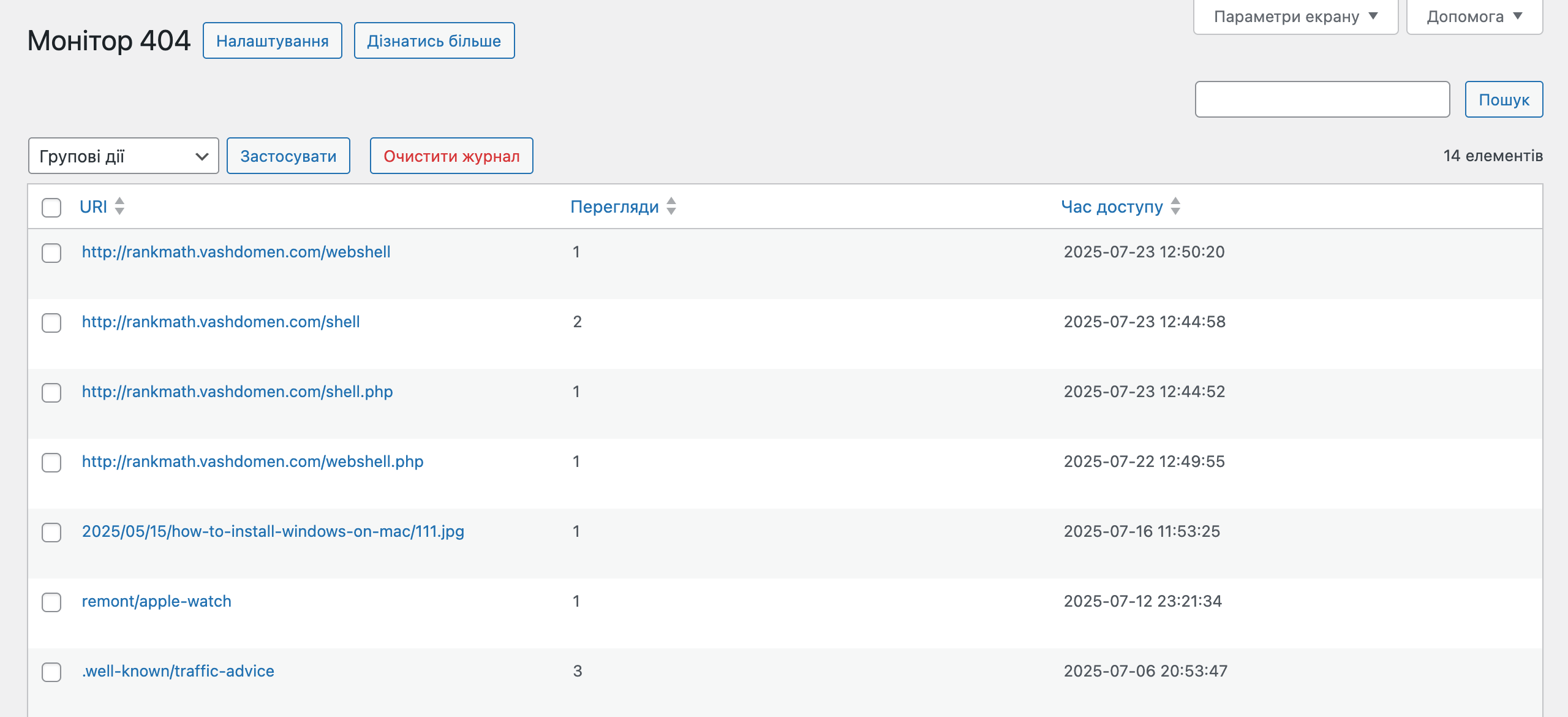
Task: Click the Перегляди column header
Action: click(x=614, y=207)
